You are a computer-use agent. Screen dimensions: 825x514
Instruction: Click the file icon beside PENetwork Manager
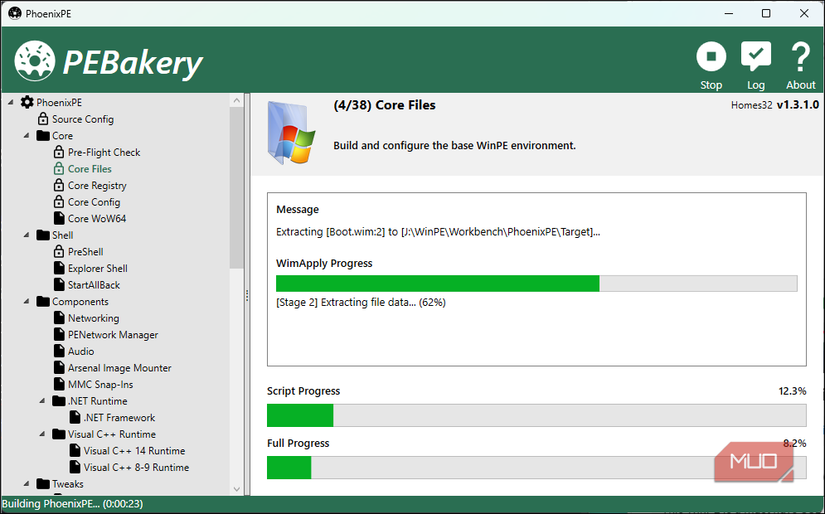[59, 335]
